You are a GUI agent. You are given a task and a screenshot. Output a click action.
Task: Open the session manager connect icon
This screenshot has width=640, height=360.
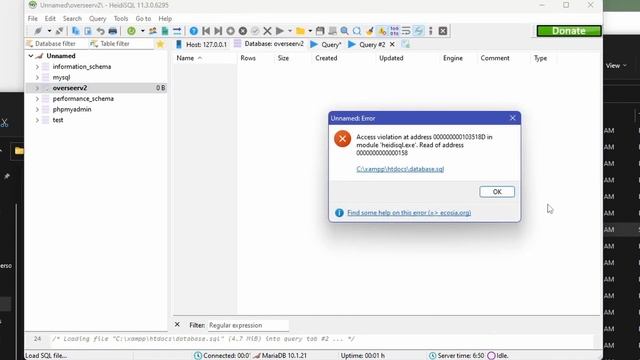(x=38, y=31)
